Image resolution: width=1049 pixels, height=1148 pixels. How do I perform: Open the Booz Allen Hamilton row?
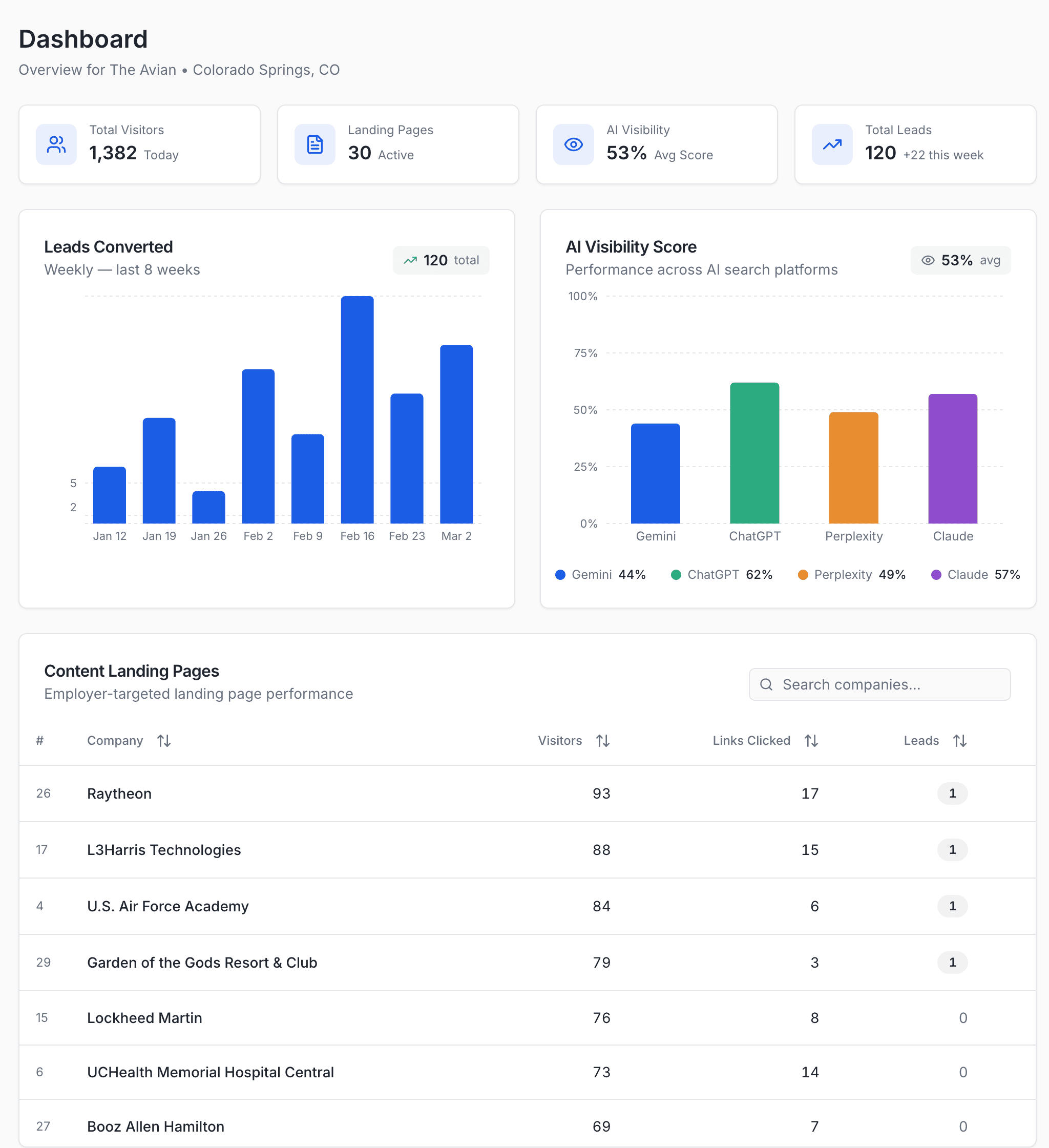point(528,1124)
